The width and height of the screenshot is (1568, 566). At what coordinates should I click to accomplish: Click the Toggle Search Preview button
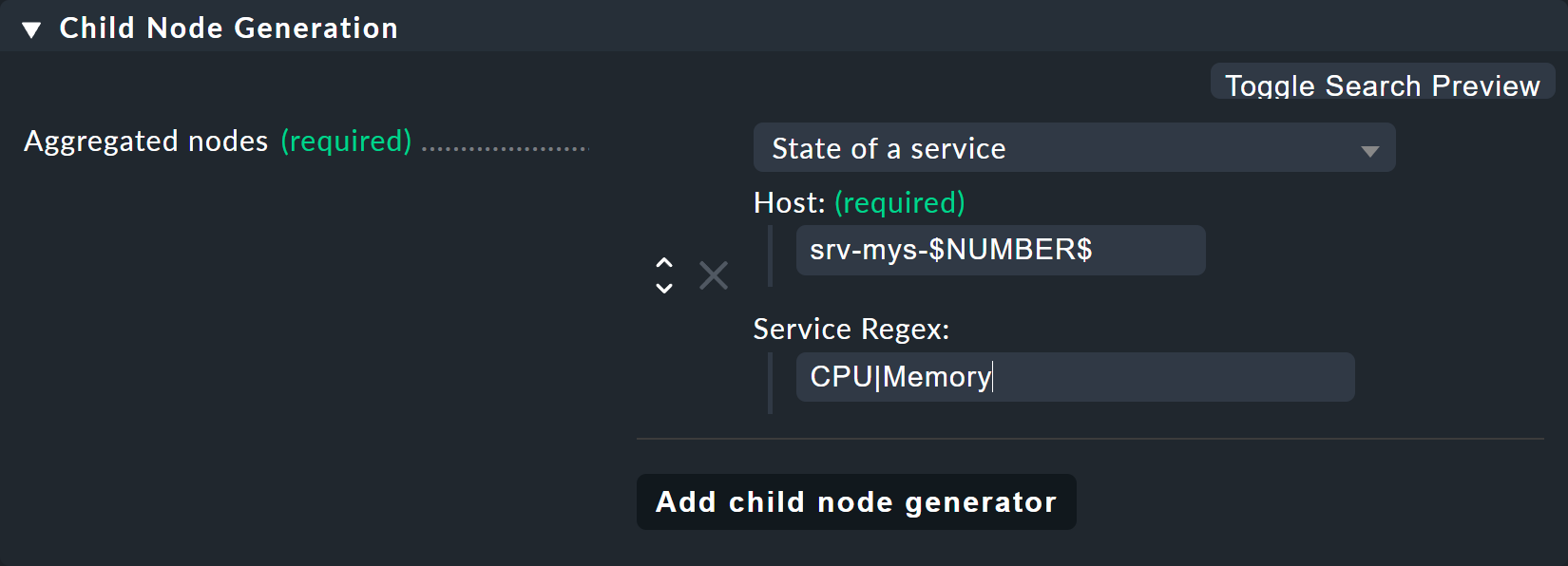[x=1383, y=85]
